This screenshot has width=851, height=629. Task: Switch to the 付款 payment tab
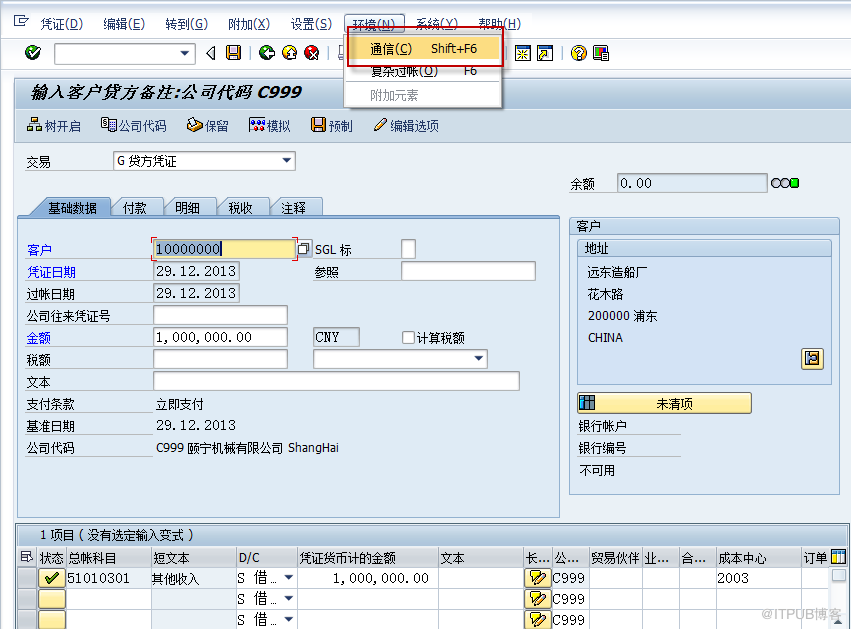click(135, 208)
